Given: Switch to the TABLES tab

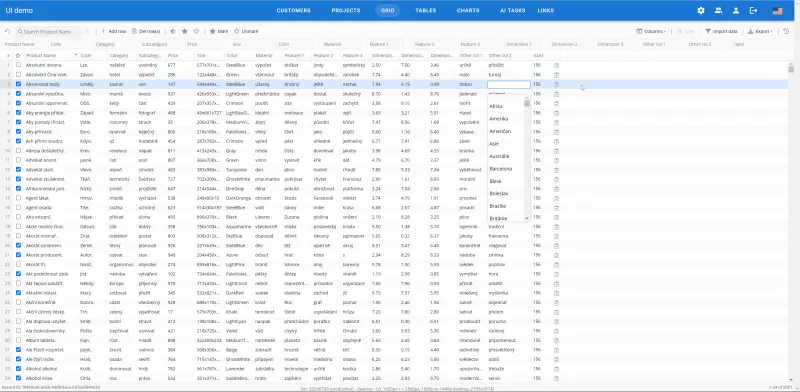Looking at the screenshot, I should 426,10.
